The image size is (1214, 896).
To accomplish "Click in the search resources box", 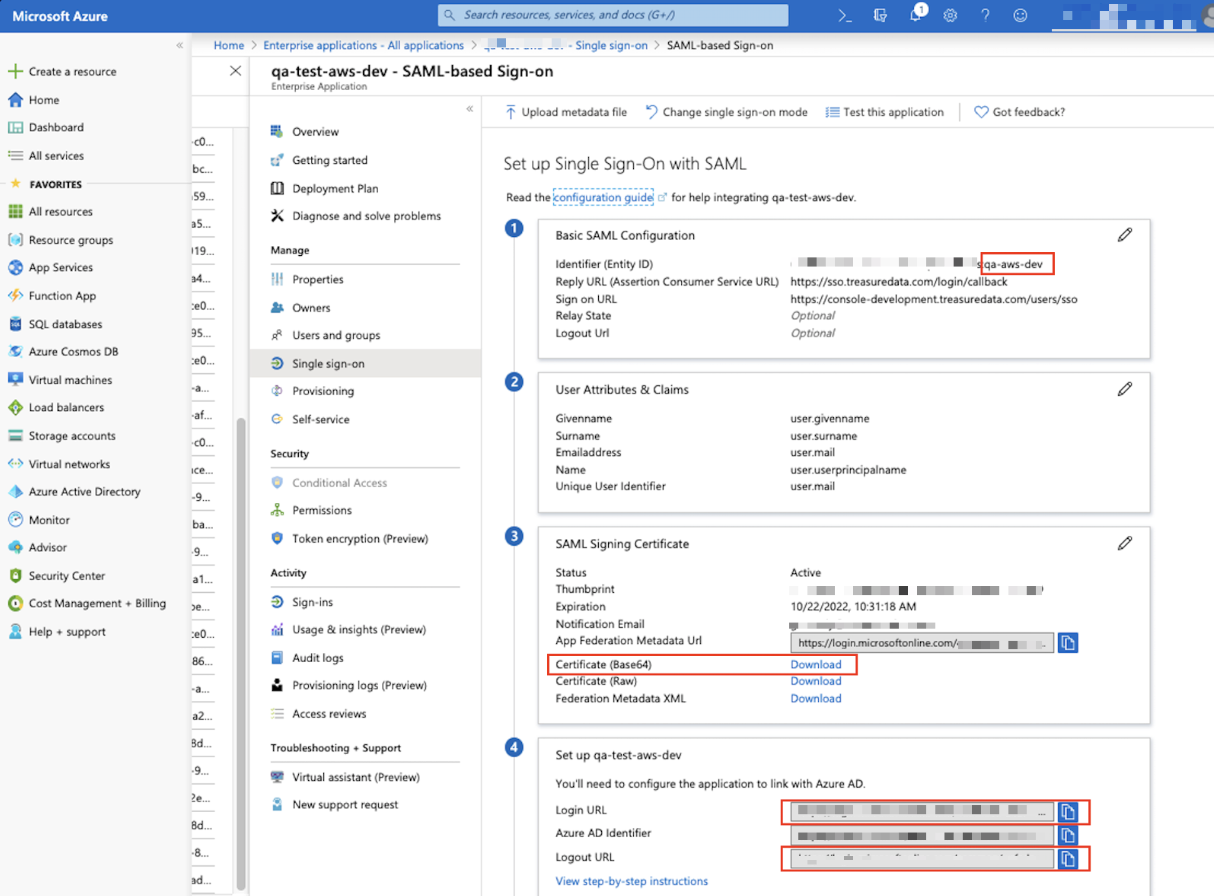I will (x=613, y=16).
